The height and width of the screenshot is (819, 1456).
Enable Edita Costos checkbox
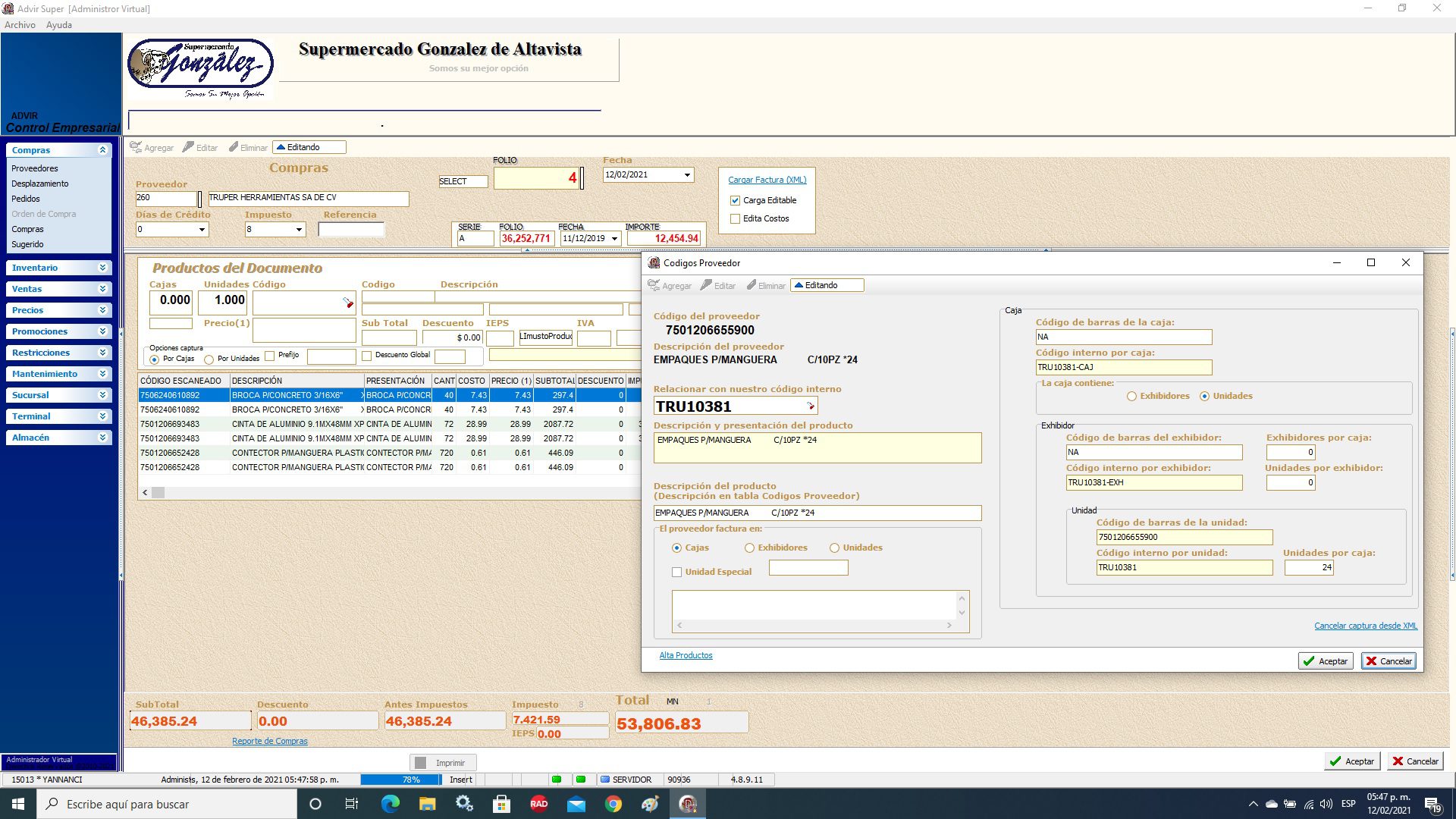[735, 218]
